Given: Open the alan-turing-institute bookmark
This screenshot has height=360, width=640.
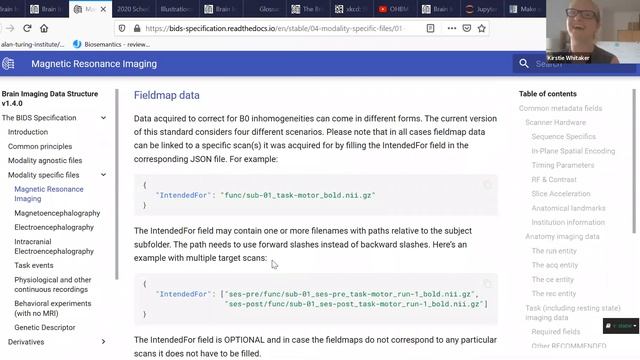Looking at the screenshot, I should 32,44.
